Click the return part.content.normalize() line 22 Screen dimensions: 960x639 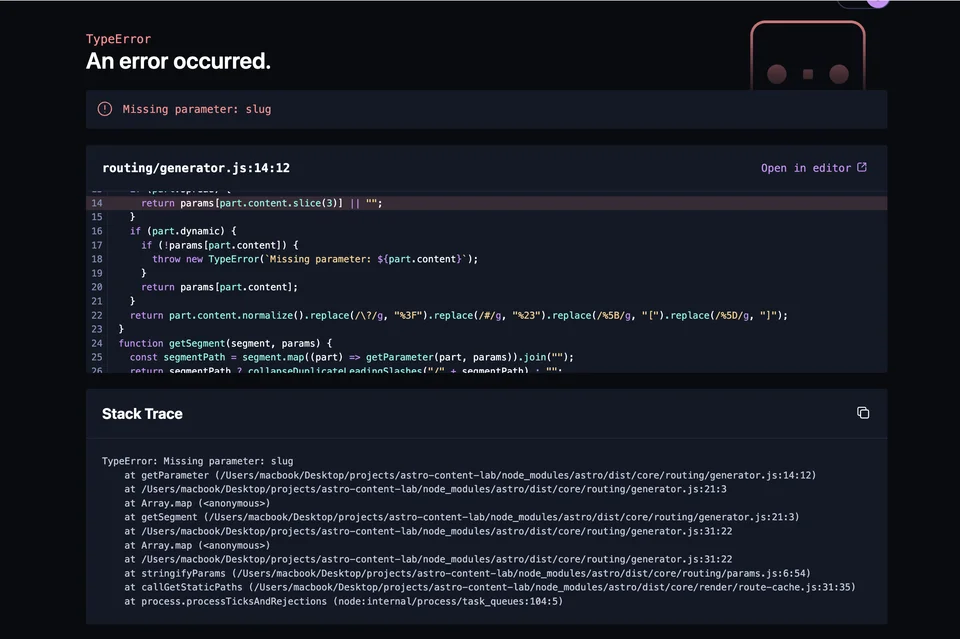coord(459,315)
